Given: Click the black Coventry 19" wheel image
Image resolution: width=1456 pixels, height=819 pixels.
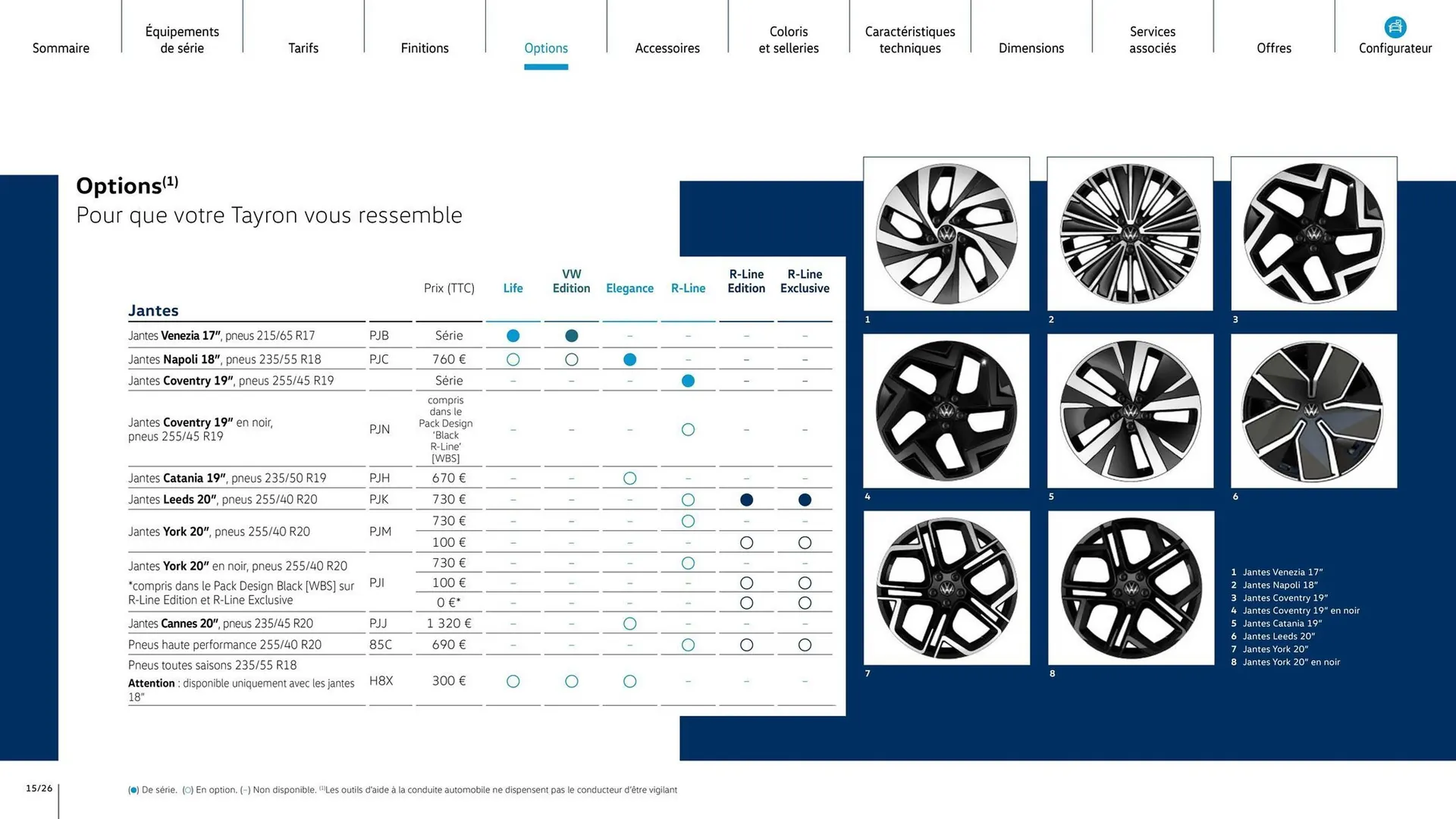Looking at the screenshot, I should pos(946,410).
